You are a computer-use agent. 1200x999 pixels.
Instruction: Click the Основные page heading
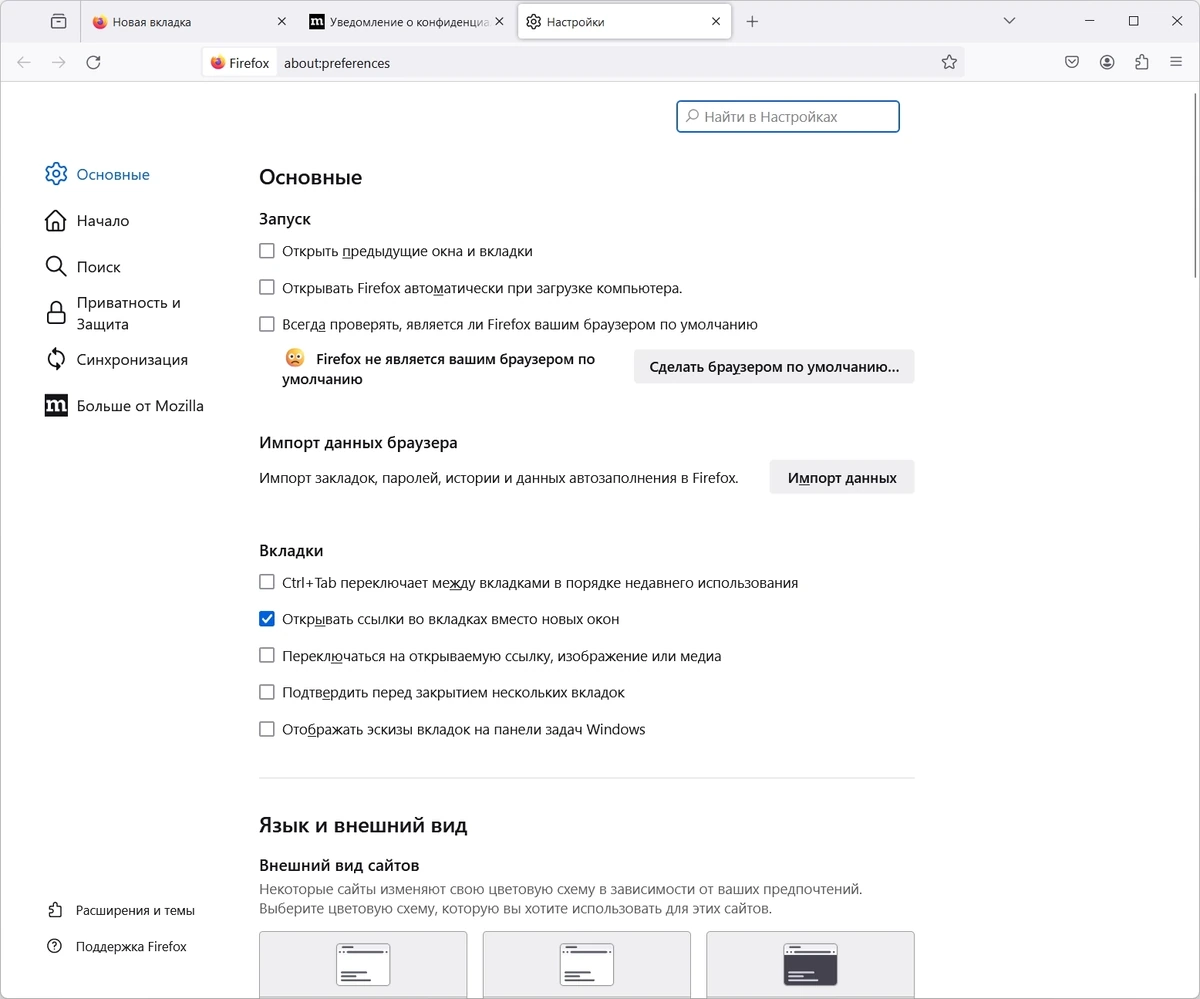click(310, 178)
